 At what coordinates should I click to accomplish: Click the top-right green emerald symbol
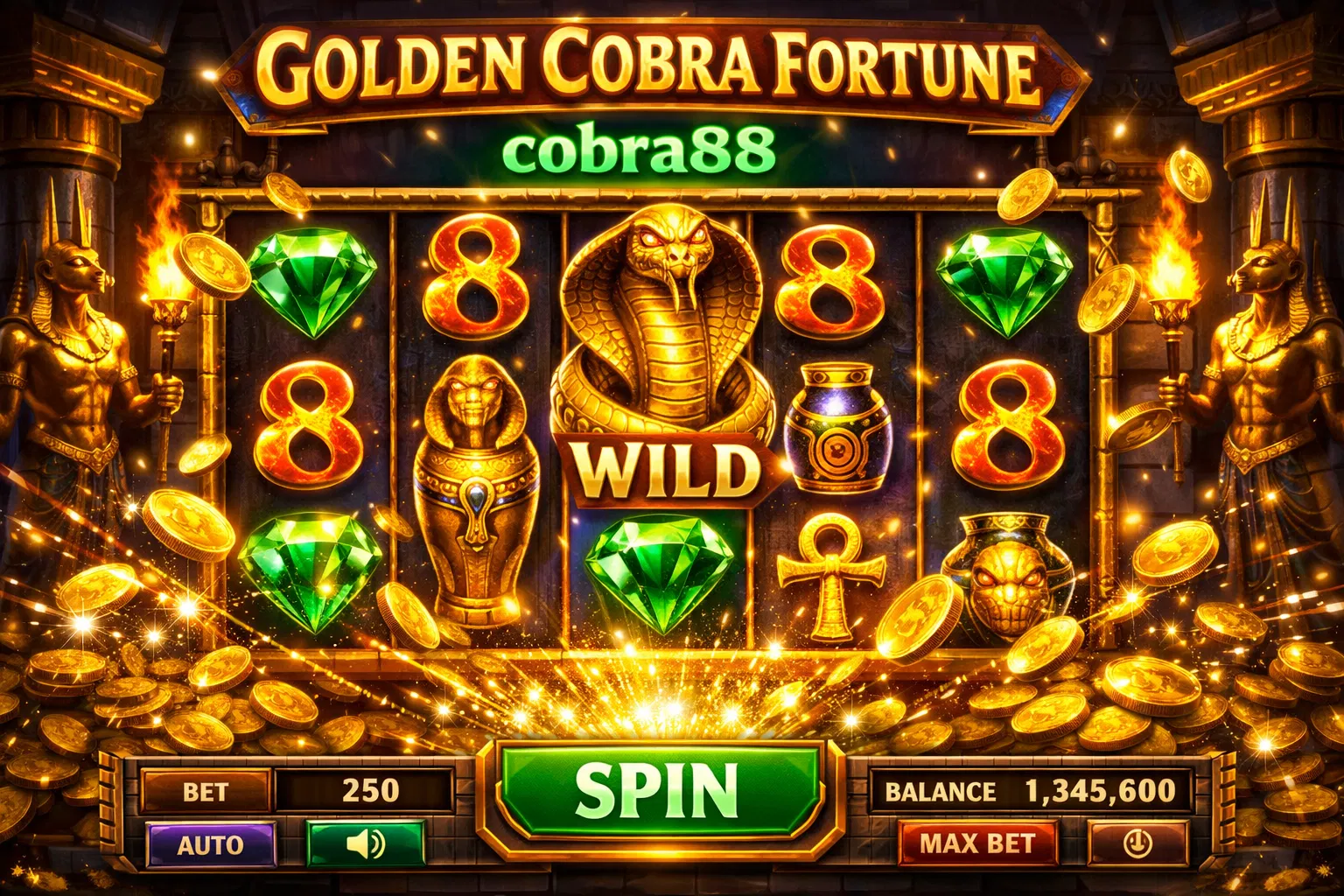pyautogui.click(x=1004, y=282)
